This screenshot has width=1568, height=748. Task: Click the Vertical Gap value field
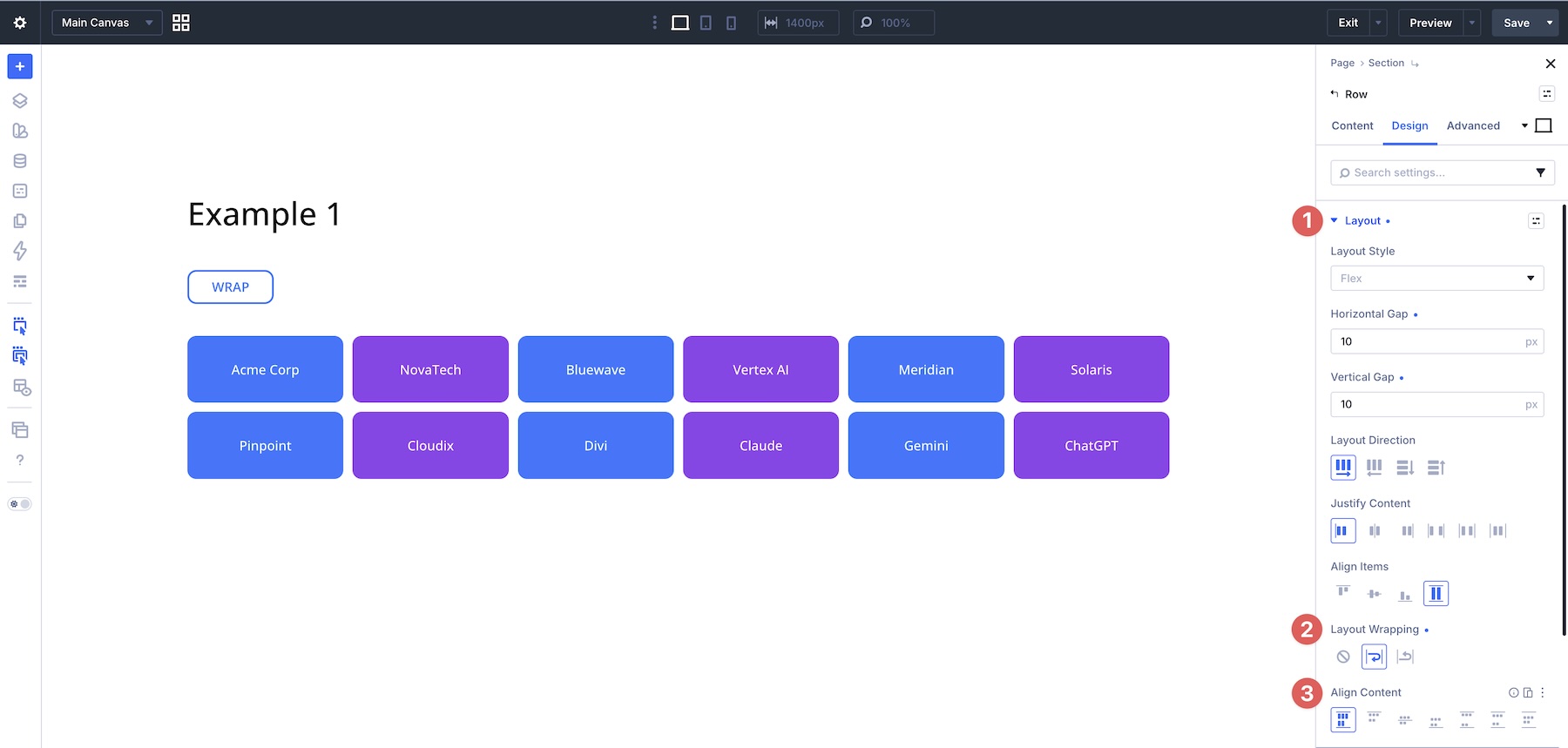coord(1437,404)
